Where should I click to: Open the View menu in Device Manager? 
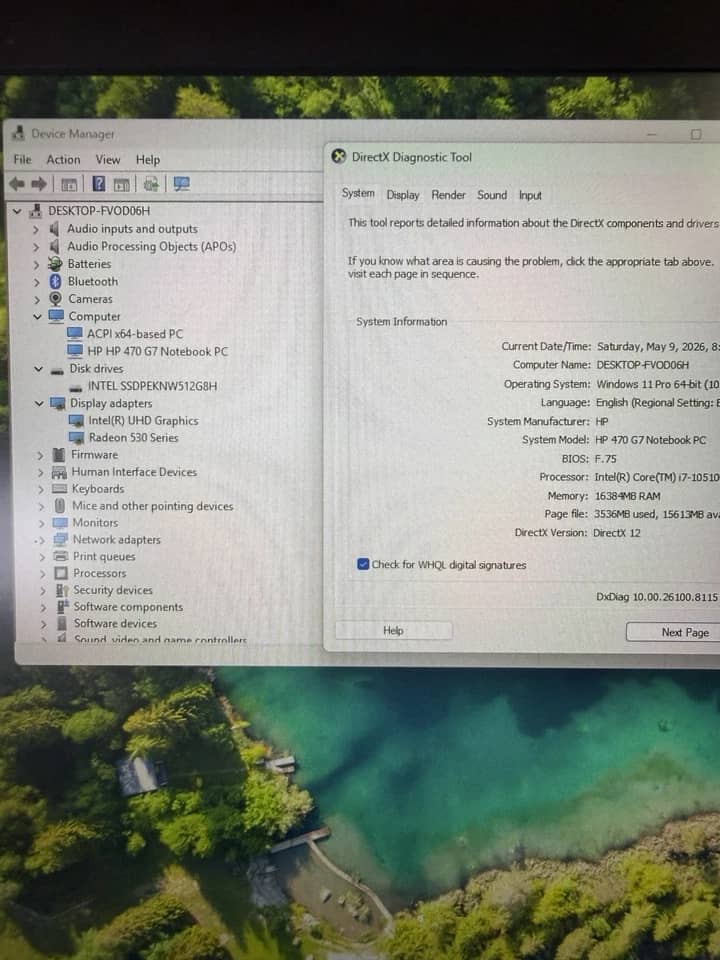coord(108,159)
